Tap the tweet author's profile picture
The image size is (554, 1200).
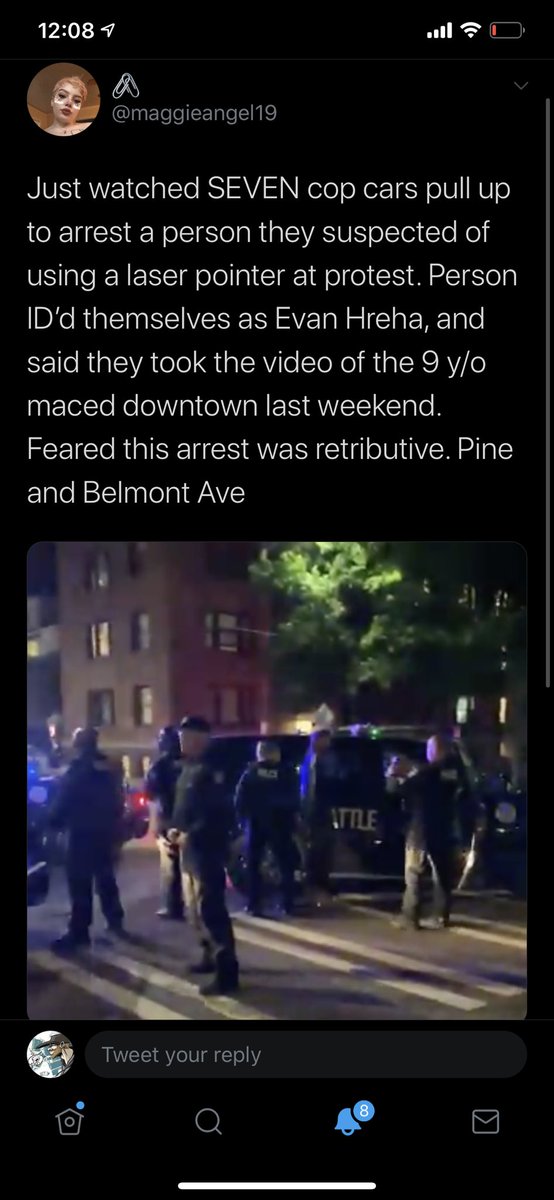[64, 100]
